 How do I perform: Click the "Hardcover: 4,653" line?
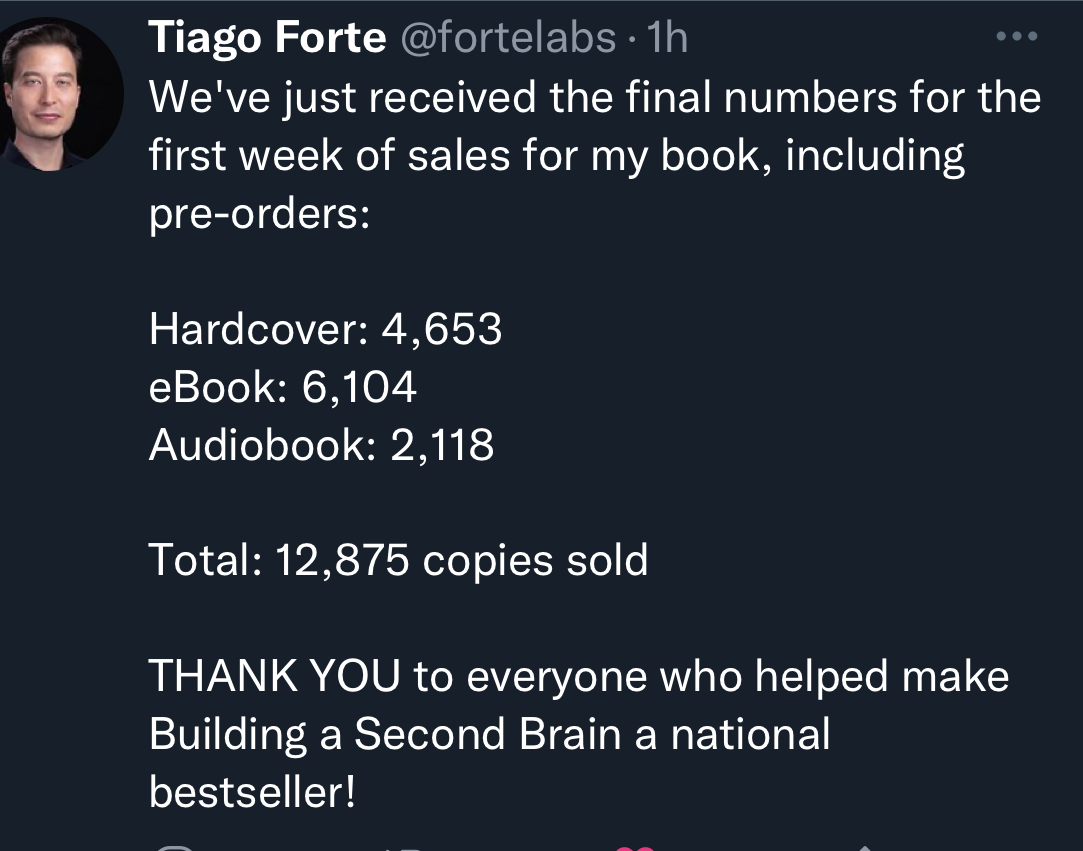325,329
